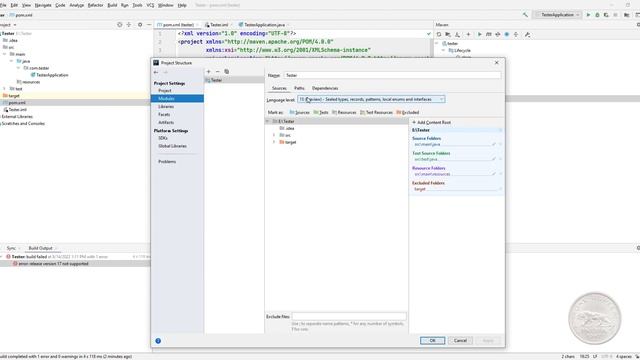Click the Maven run goal play icon
This screenshot has height=360, width=640.
pos(480,35)
